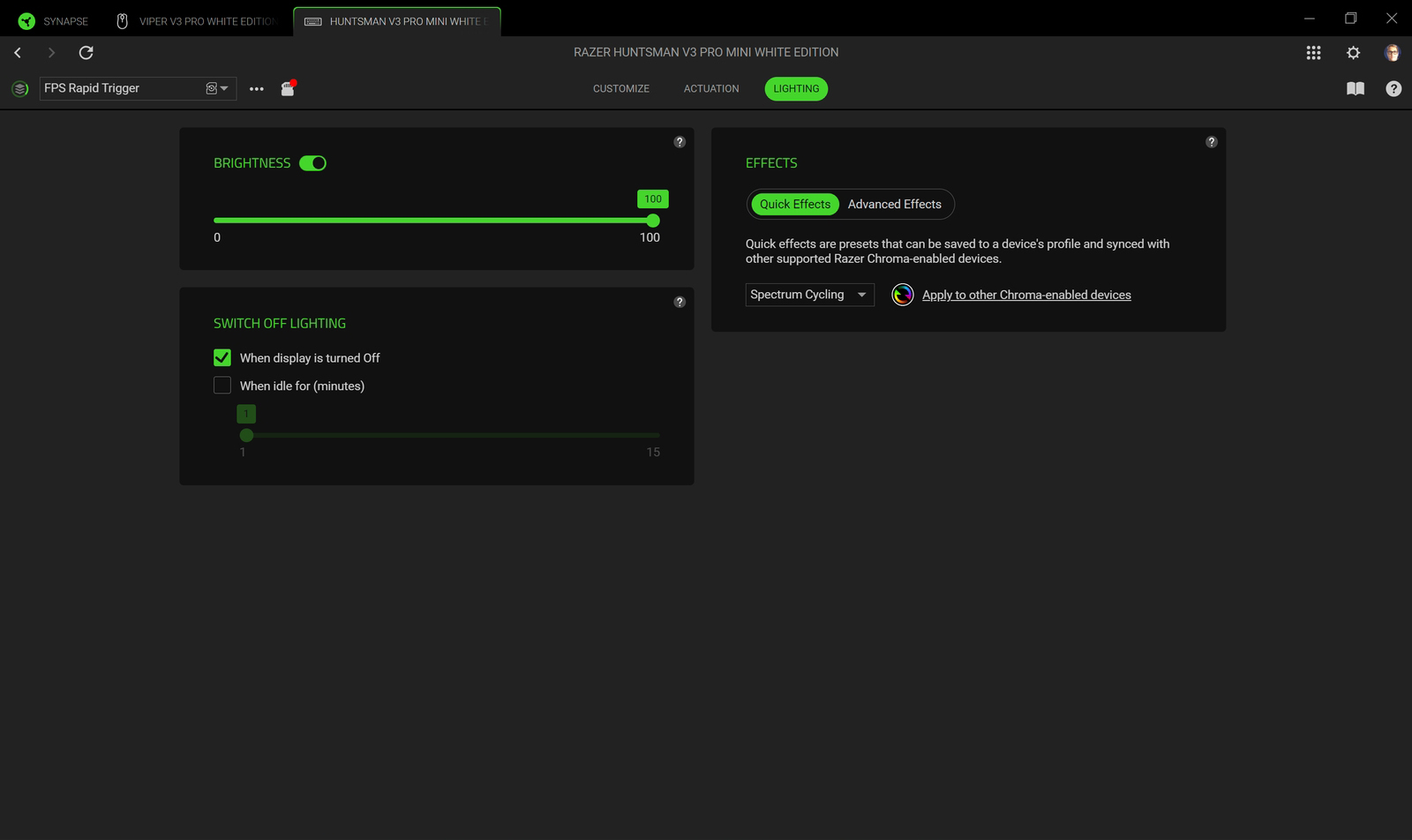Image resolution: width=1412 pixels, height=840 pixels.
Task: Click the Razer Huntsman V3 Pro Mini title
Action: (x=706, y=52)
